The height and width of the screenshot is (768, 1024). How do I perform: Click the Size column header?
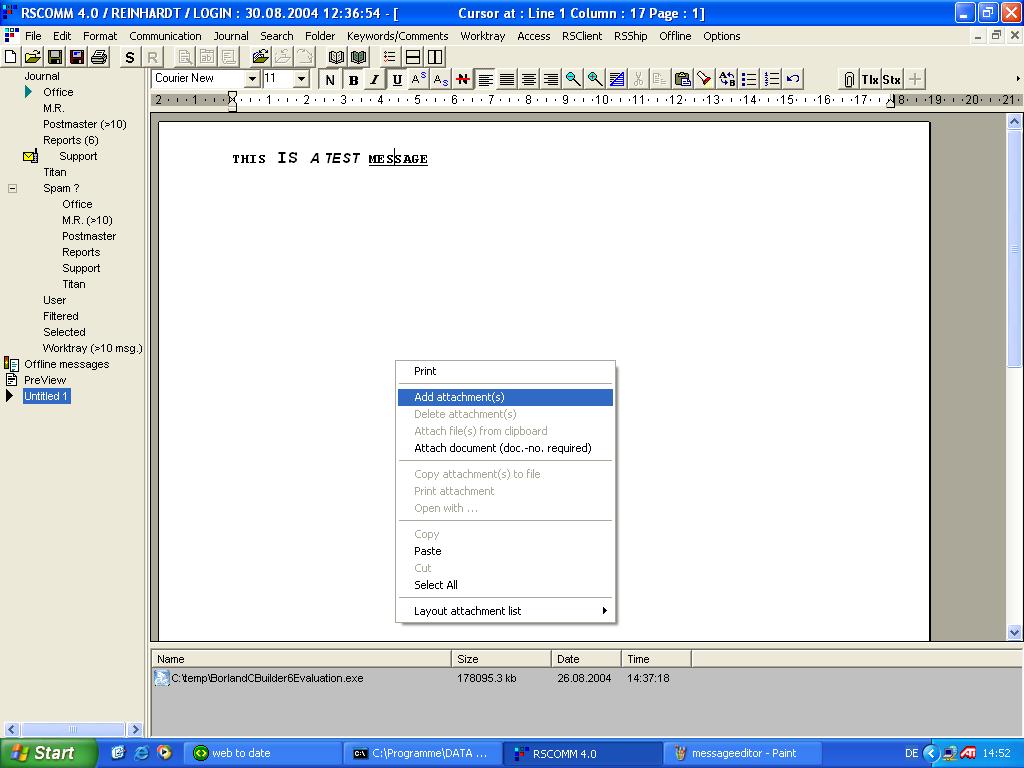[x=500, y=659]
